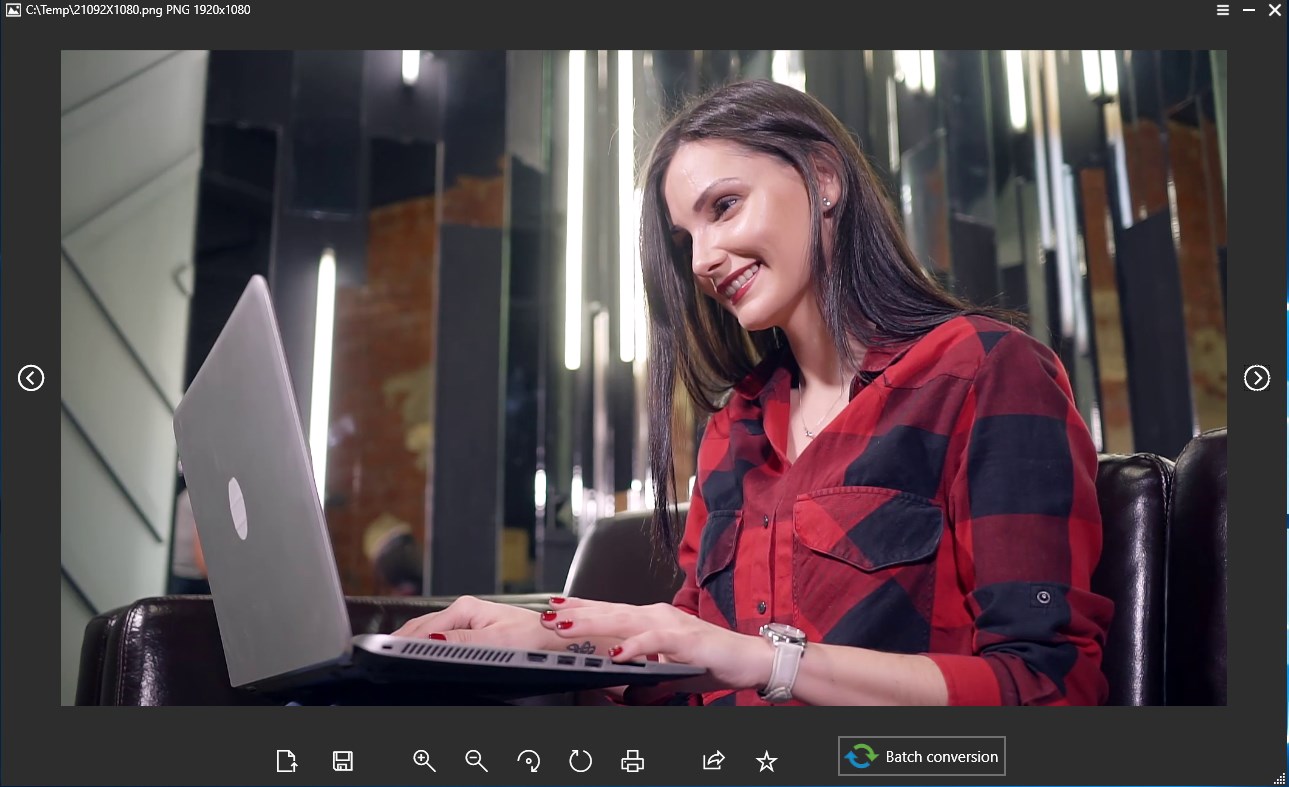
Task: Select the plain circular arrow rotate icon
Action: coord(580,761)
